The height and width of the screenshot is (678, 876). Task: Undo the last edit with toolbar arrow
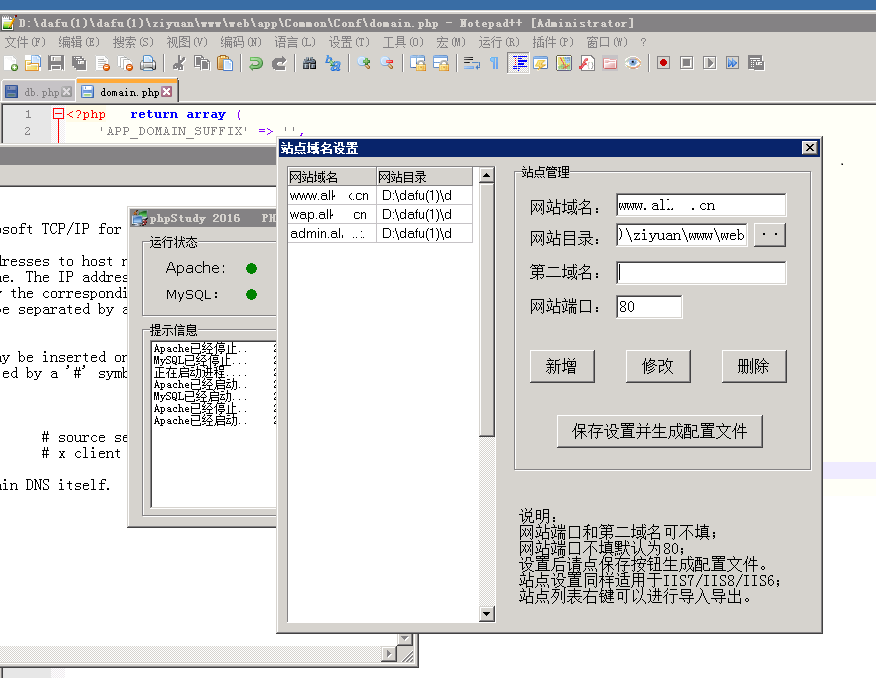pyautogui.click(x=256, y=64)
